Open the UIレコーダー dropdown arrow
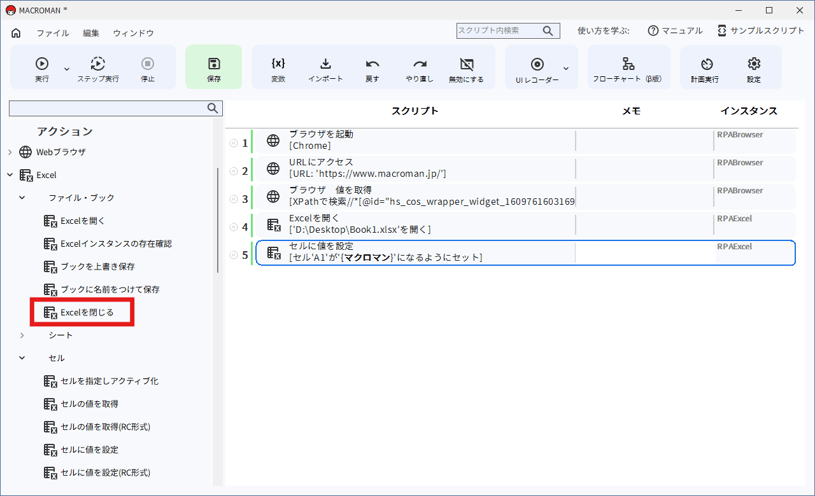 click(566, 69)
